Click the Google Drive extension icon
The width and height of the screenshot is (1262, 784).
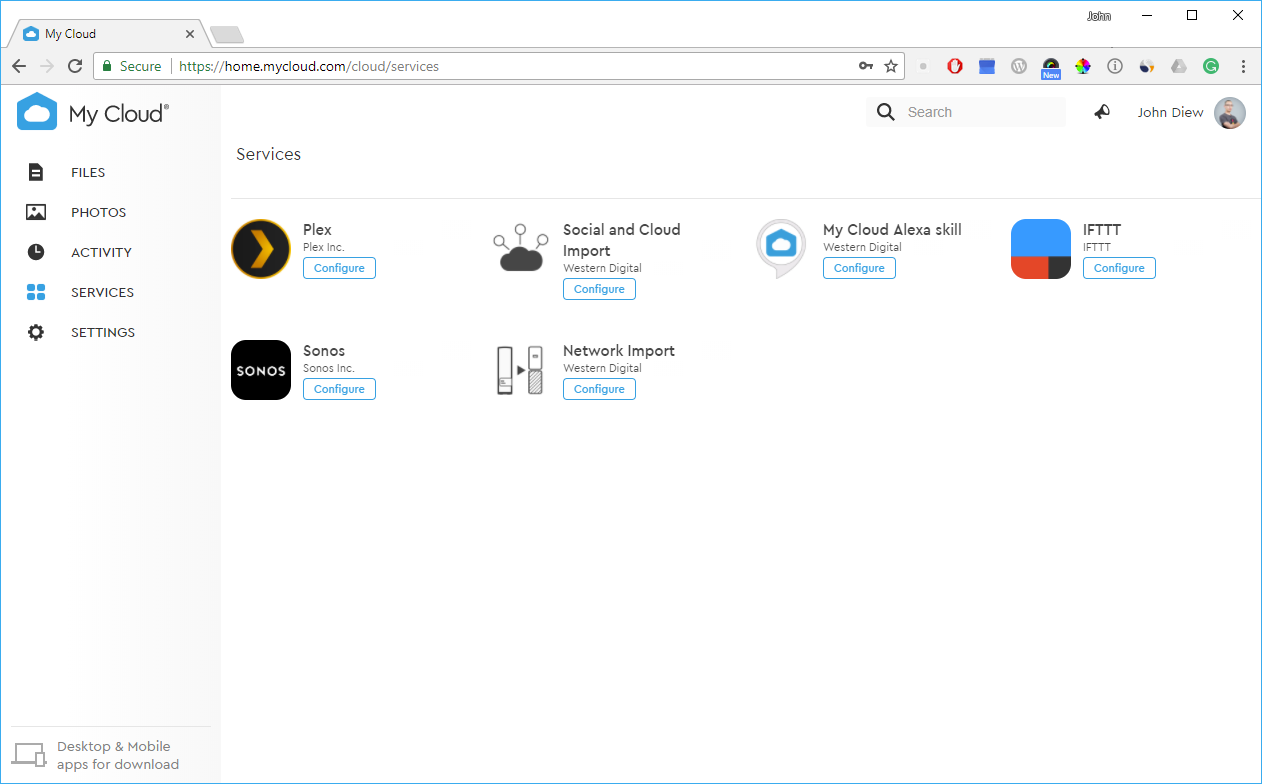(1179, 66)
